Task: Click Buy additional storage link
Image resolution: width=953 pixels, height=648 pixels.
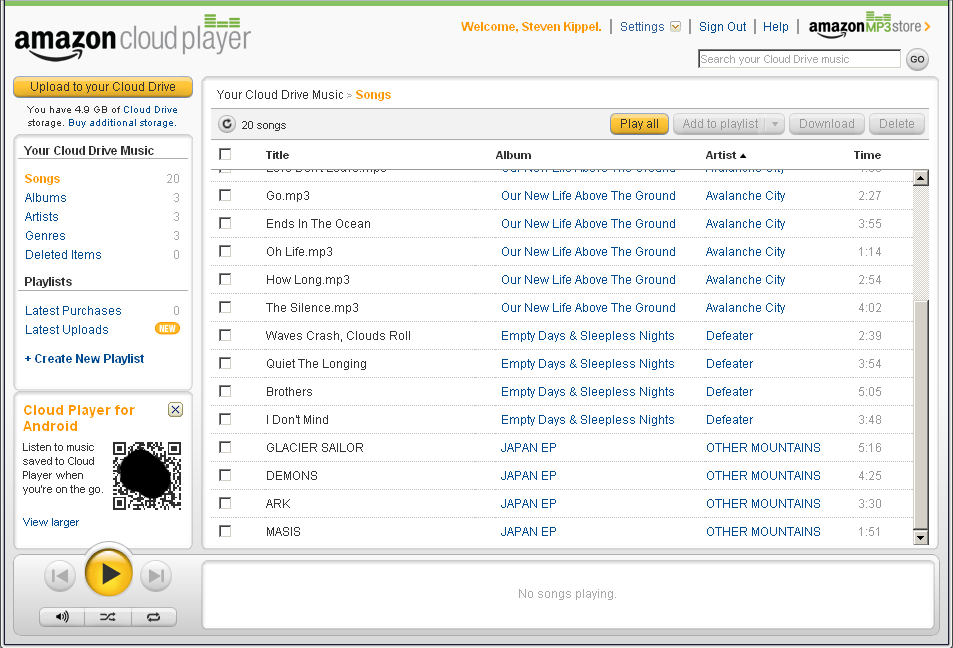Action: coord(122,123)
